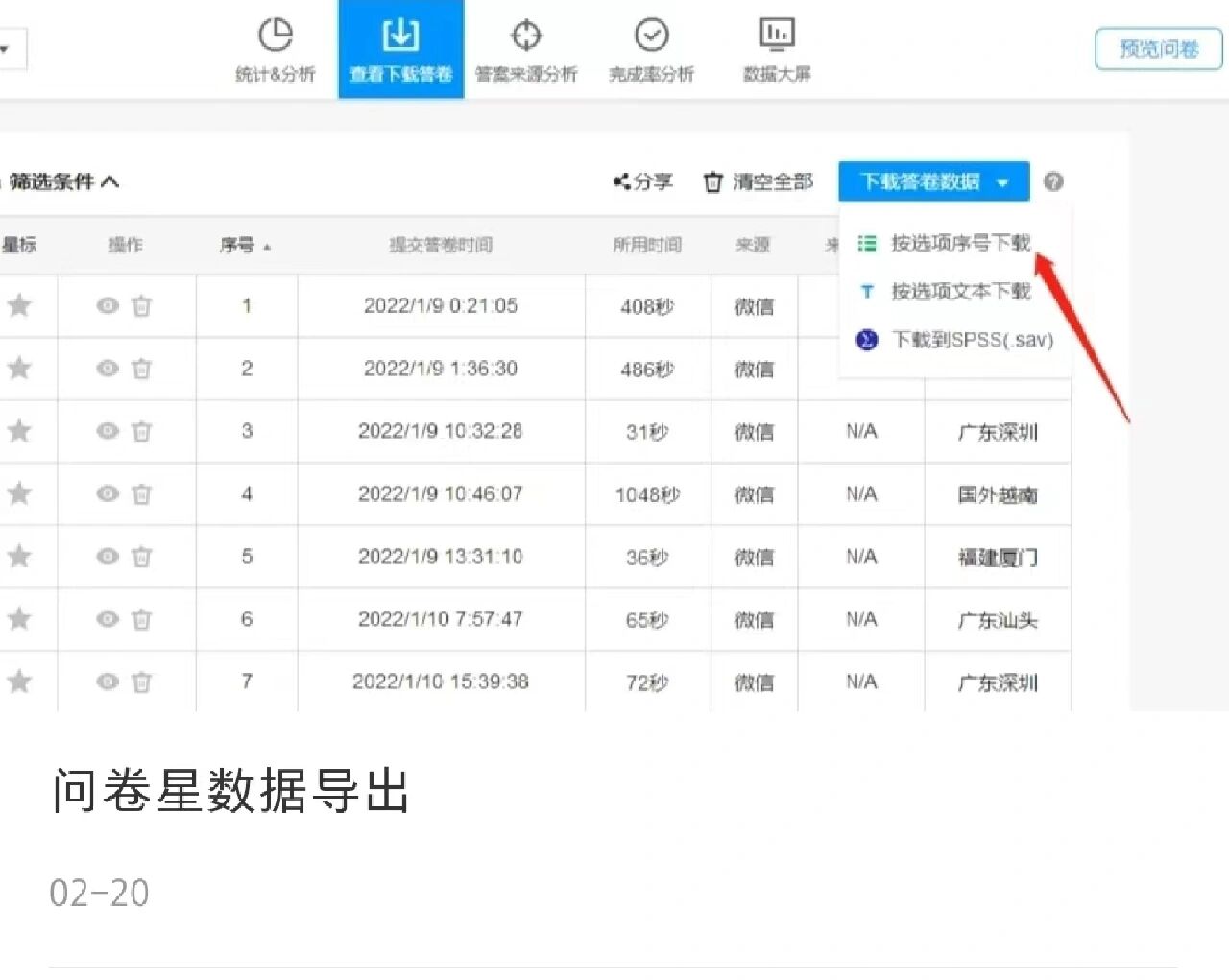Star the row number 7
Screen dimensions: 1229x980
coord(19,681)
